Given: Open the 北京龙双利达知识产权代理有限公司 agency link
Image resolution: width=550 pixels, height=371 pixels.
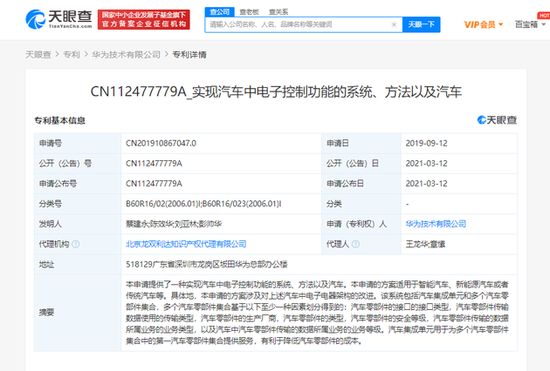Looking at the screenshot, I should 186,244.
